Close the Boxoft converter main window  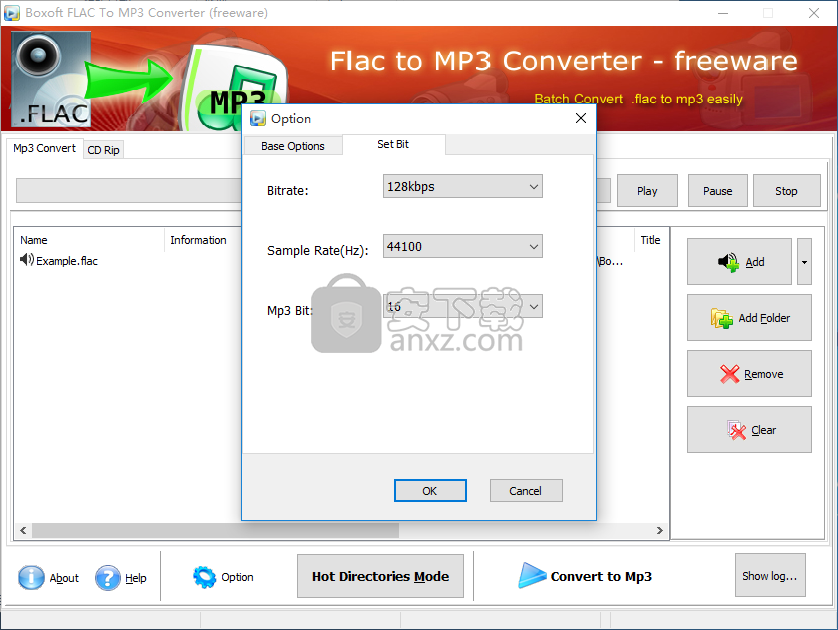tap(814, 13)
